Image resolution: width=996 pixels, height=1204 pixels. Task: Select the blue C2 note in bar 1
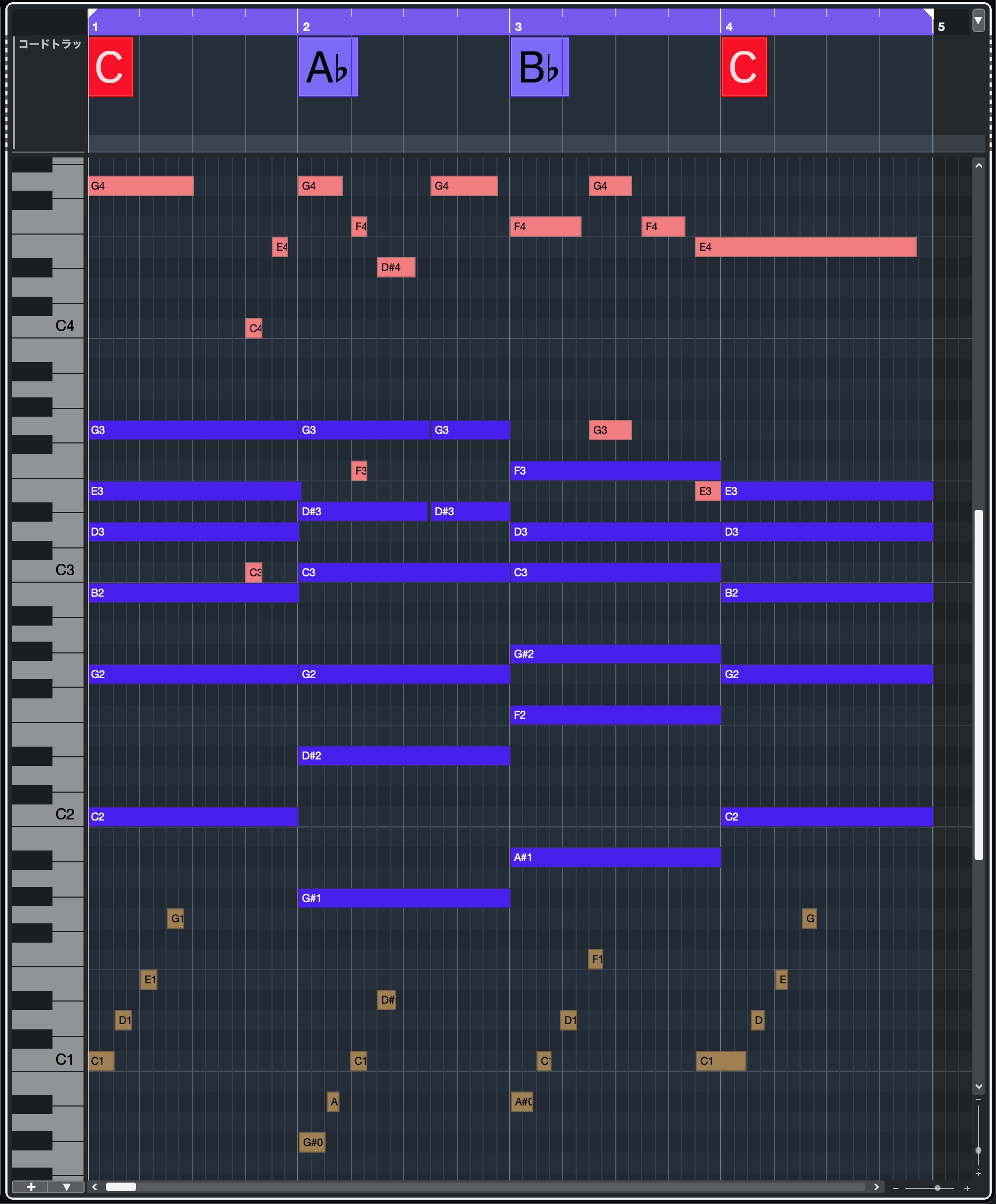[193, 817]
